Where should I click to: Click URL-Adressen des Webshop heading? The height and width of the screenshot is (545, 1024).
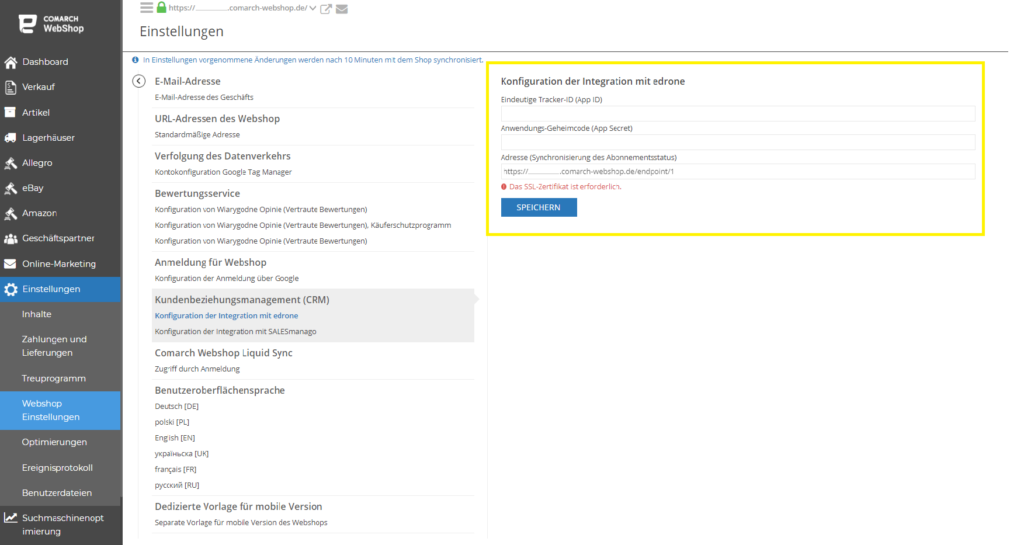point(217,119)
